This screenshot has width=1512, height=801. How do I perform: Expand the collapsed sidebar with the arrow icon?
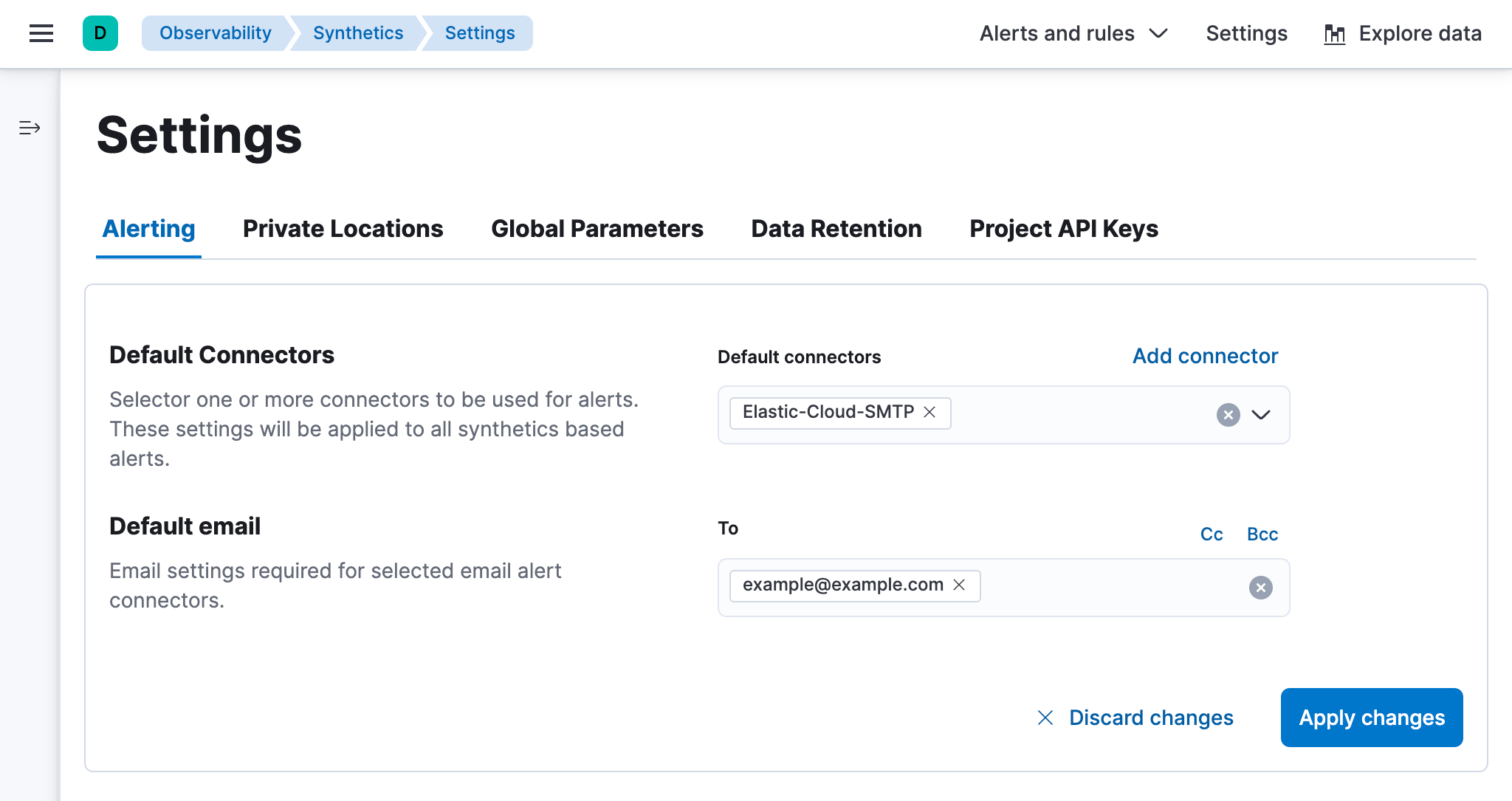(29, 128)
